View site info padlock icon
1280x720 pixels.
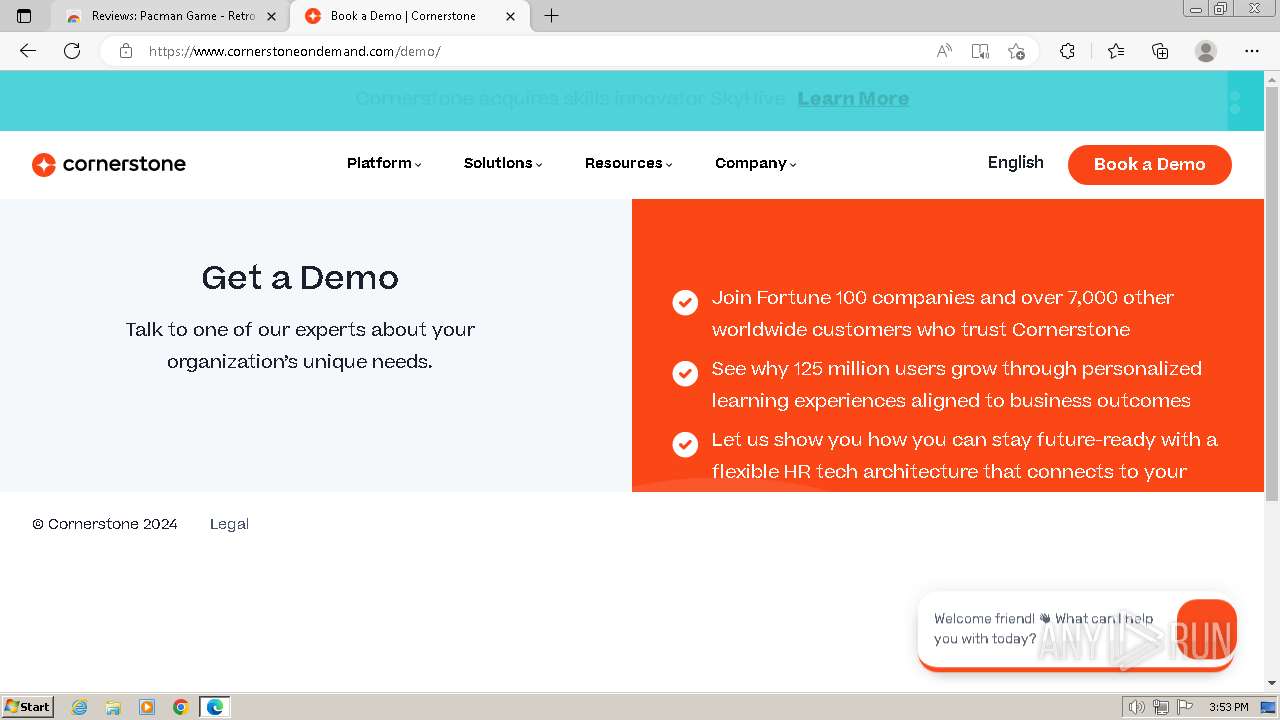click(126, 51)
